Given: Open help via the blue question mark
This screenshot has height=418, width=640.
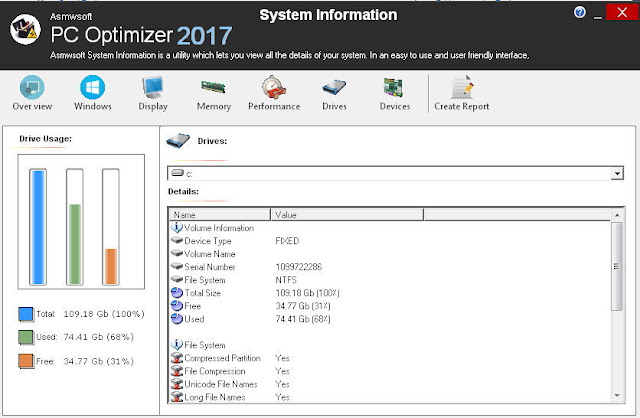Looking at the screenshot, I should tap(580, 12).
